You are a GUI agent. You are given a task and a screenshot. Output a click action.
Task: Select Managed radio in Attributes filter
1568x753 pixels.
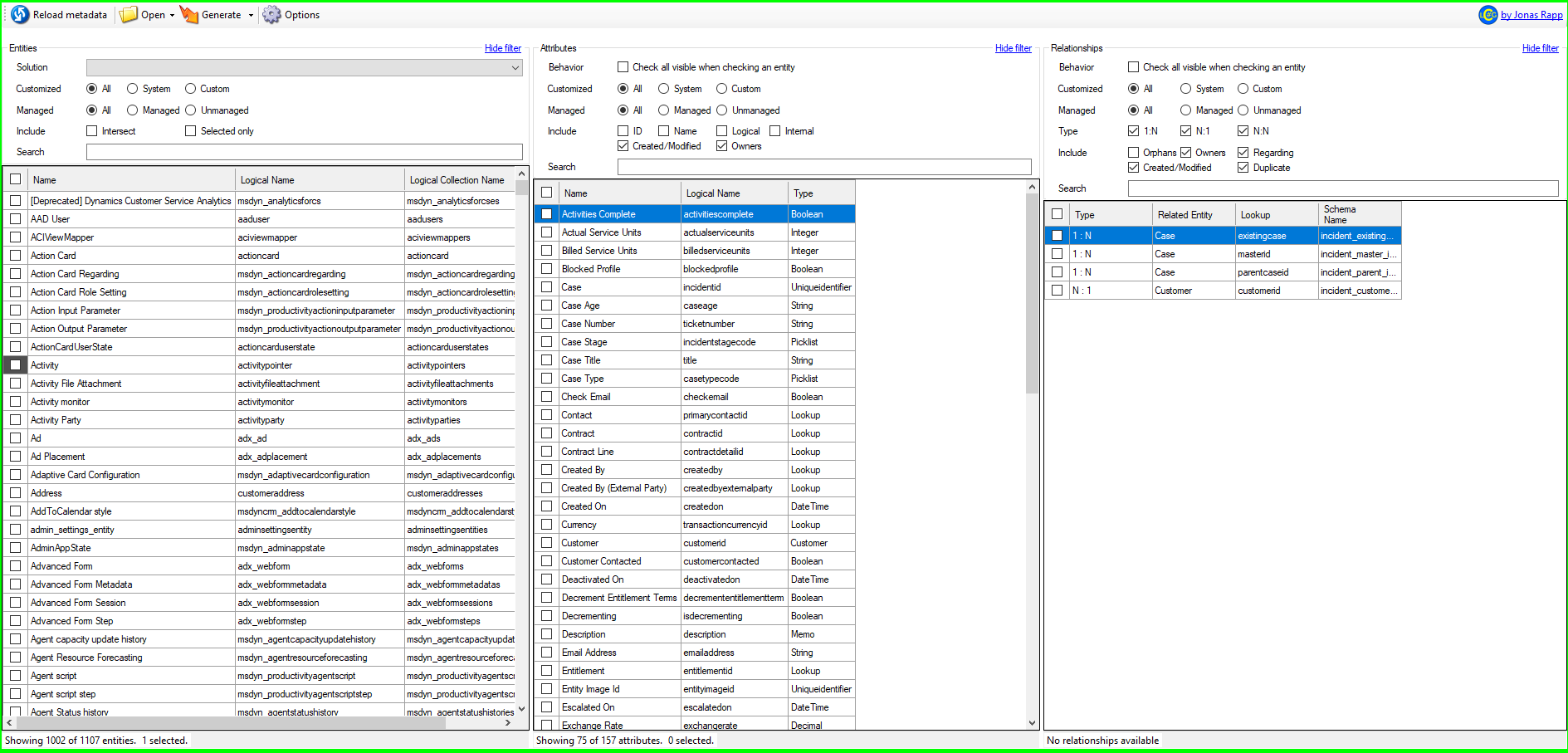664,110
